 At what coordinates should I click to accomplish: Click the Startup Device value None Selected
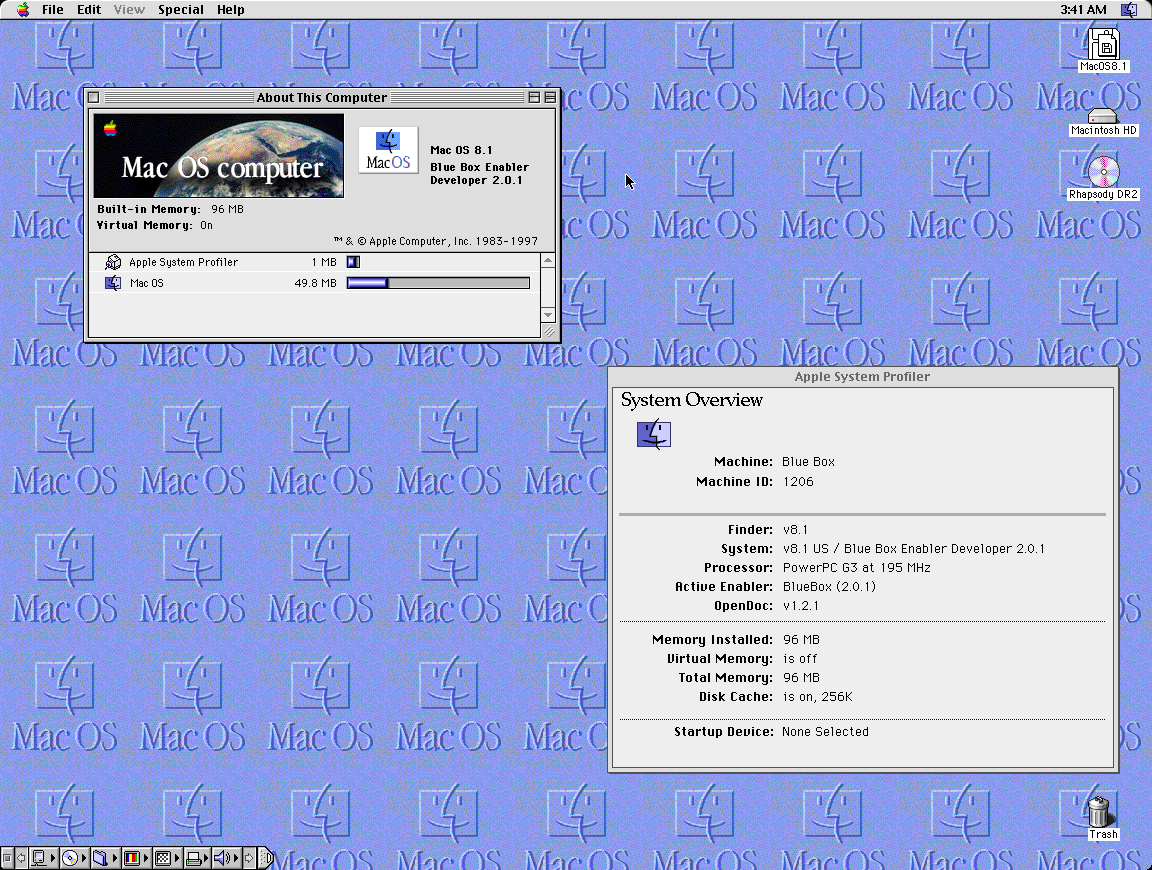pyautogui.click(x=825, y=732)
